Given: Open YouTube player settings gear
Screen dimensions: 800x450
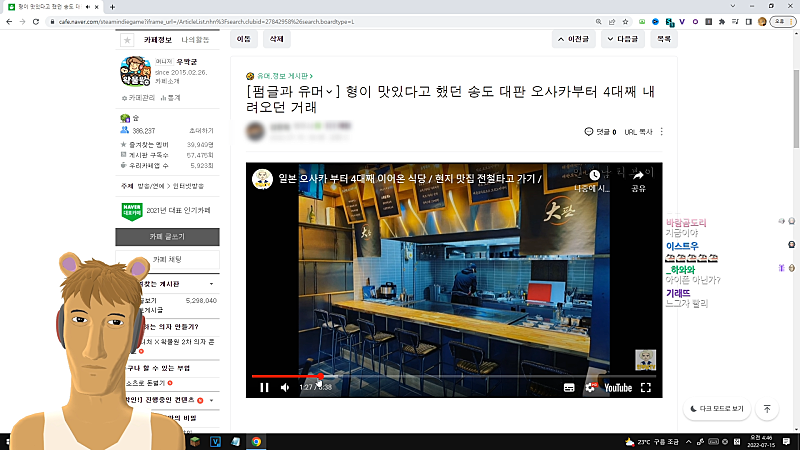Looking at the screenshot, I should (x=590, y=387).
